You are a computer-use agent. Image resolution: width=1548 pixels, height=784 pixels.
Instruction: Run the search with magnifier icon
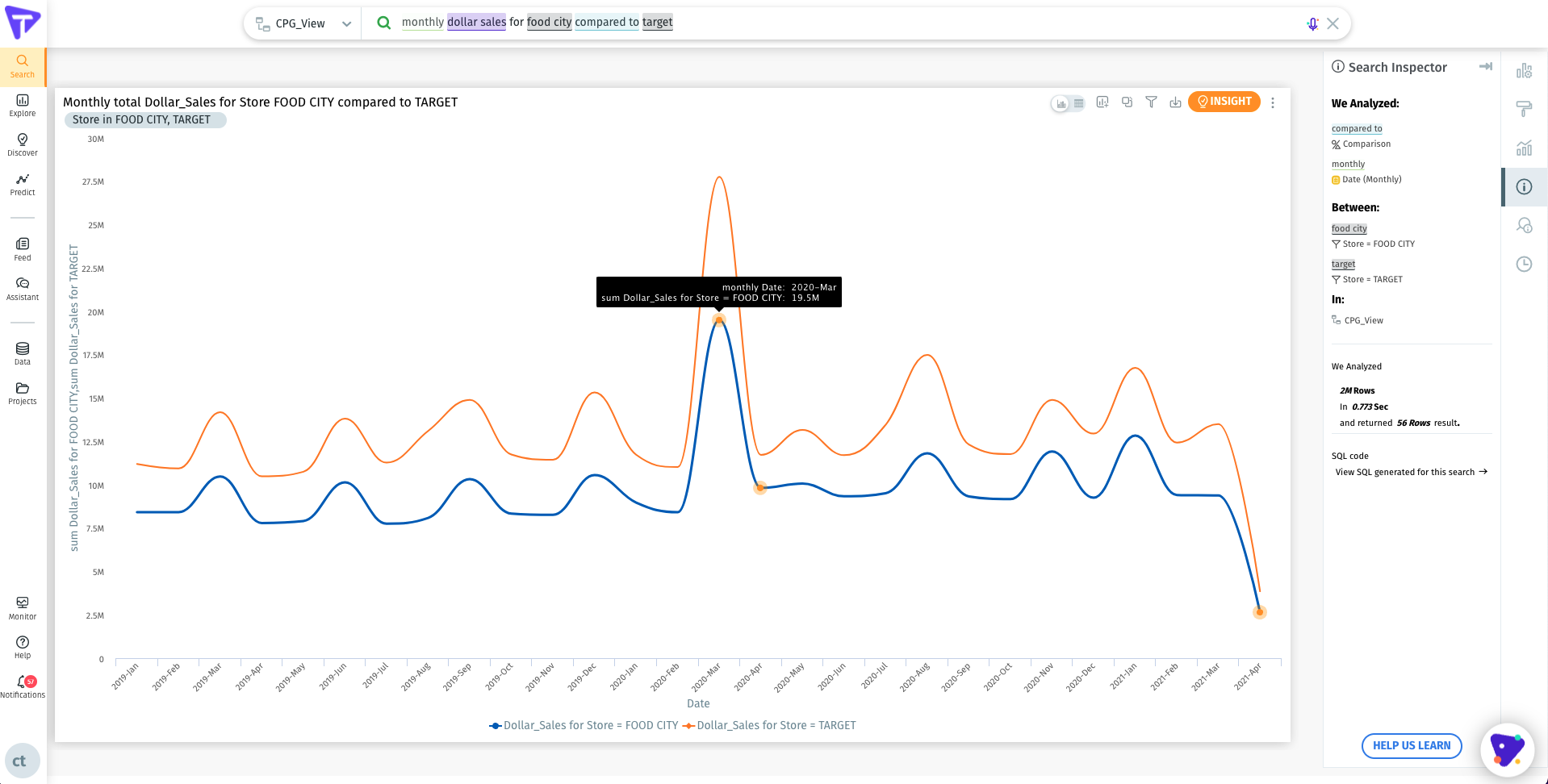[x=384, y=23]
